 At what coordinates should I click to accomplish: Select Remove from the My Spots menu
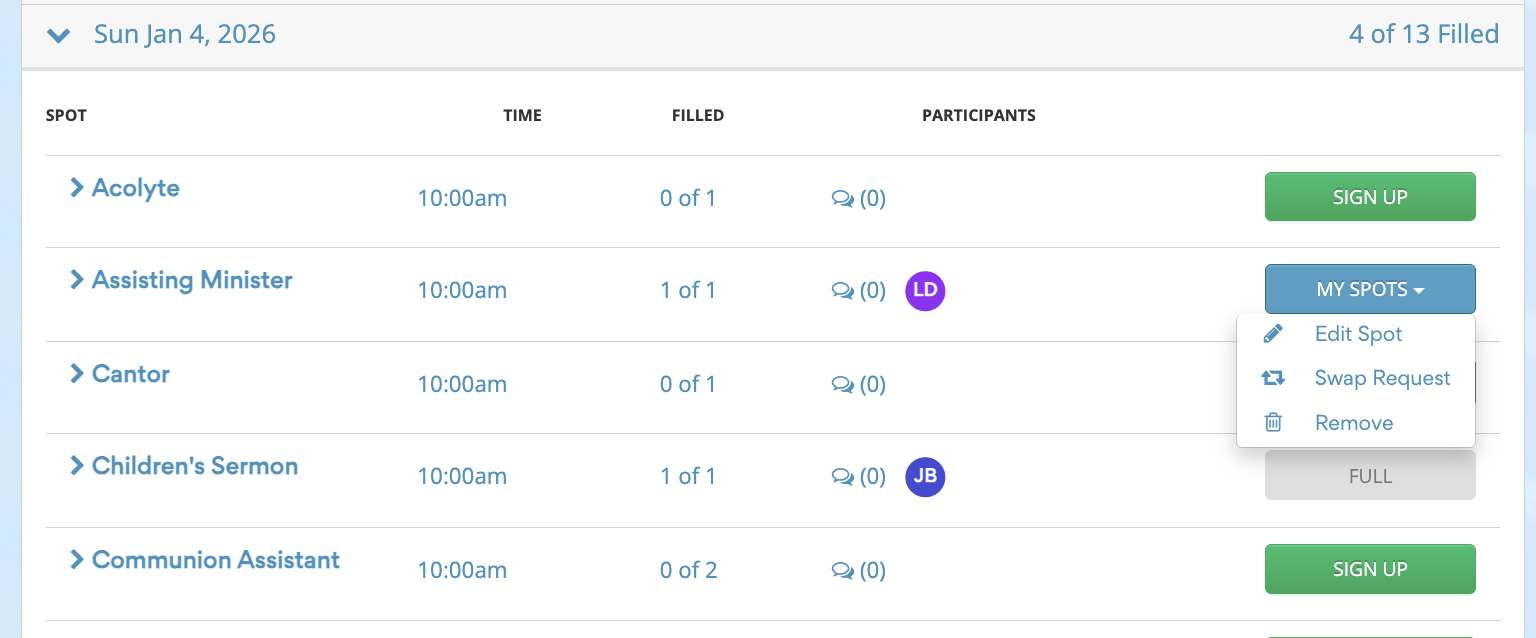[1354, 422]
